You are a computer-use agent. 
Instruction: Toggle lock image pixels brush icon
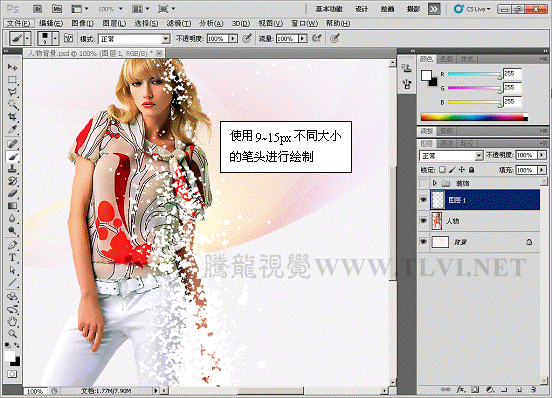click(452, 170)
